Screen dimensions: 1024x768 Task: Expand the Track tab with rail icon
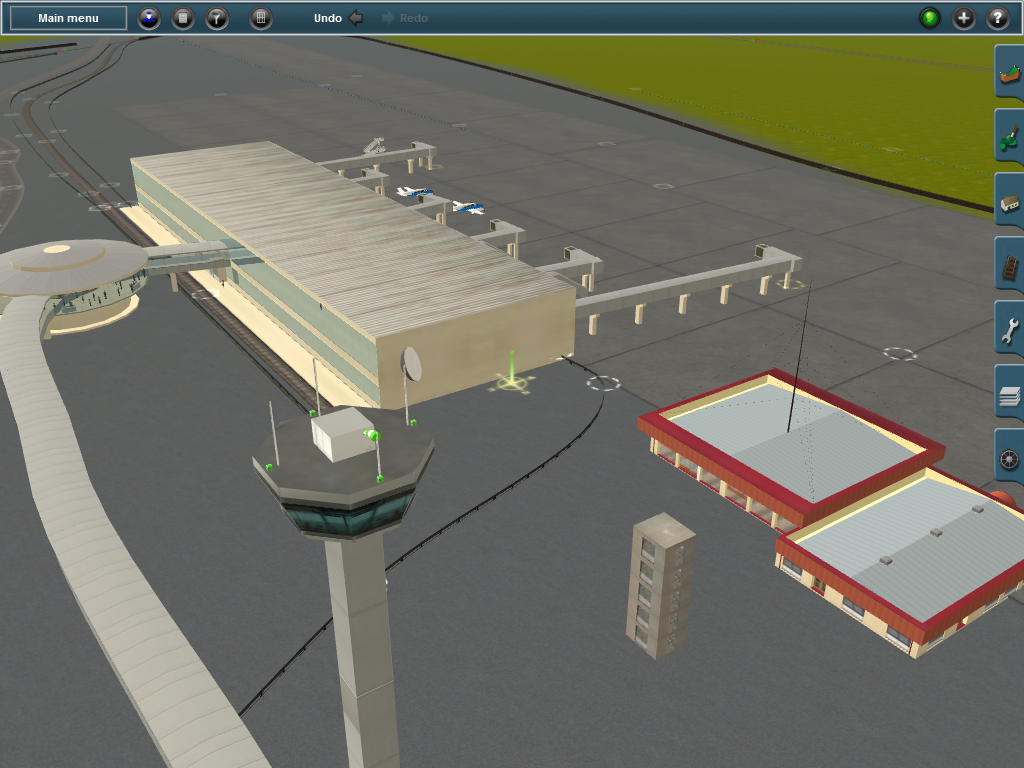coord(1009,268)
